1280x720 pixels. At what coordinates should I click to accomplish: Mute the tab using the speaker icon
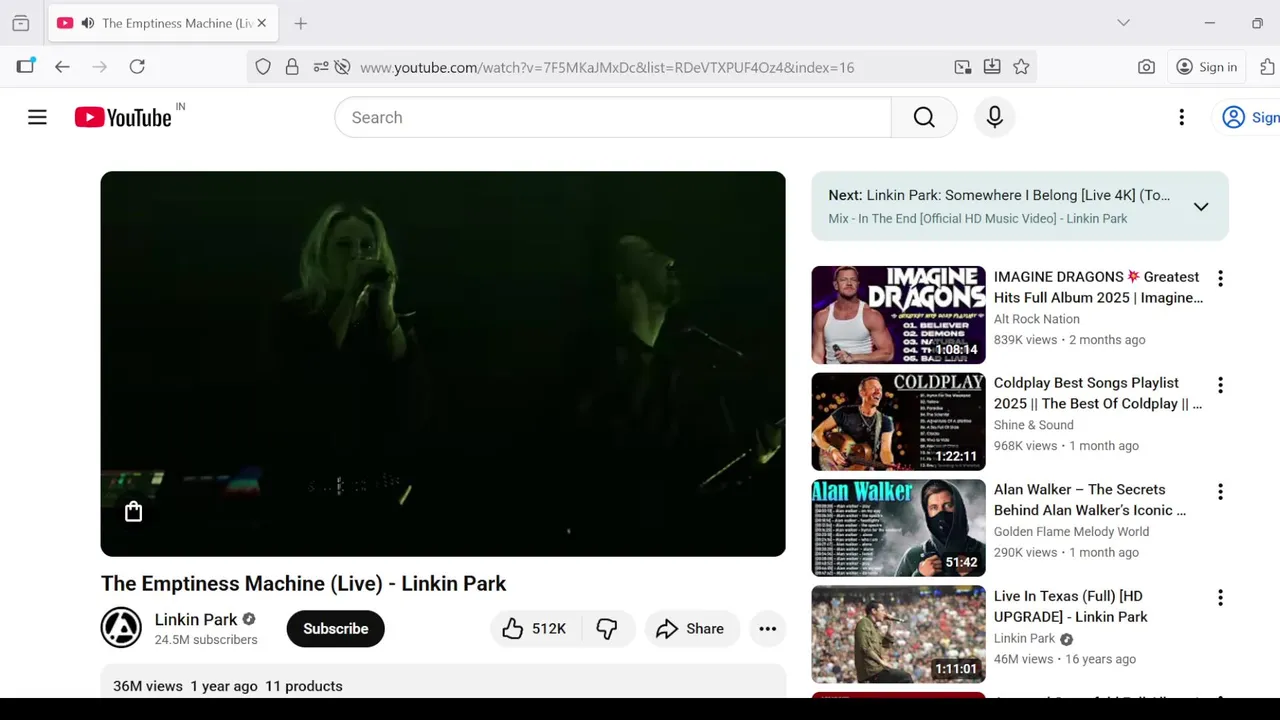(87, 23)
